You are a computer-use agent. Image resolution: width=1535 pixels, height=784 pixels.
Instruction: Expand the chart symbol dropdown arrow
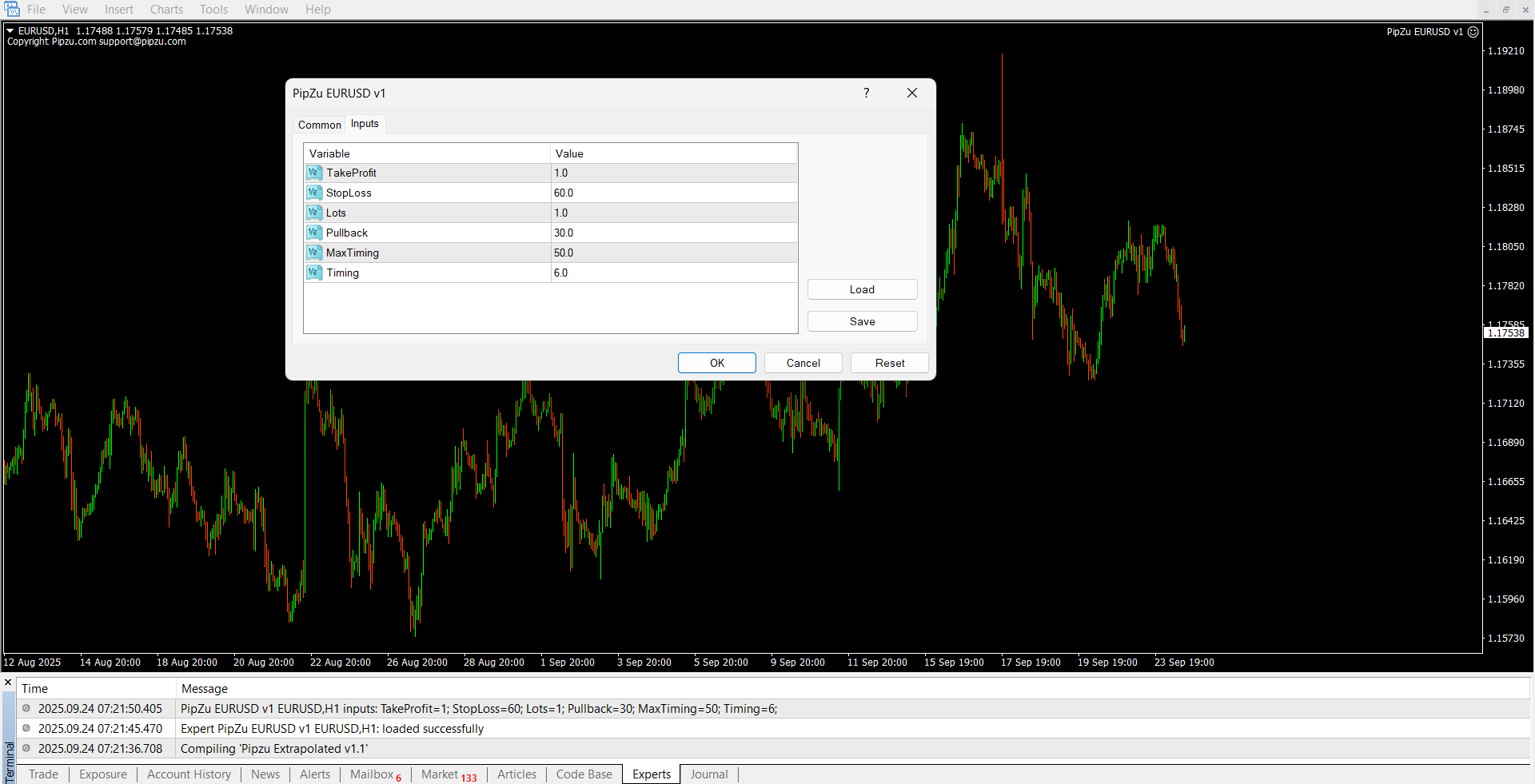[10, 31]
